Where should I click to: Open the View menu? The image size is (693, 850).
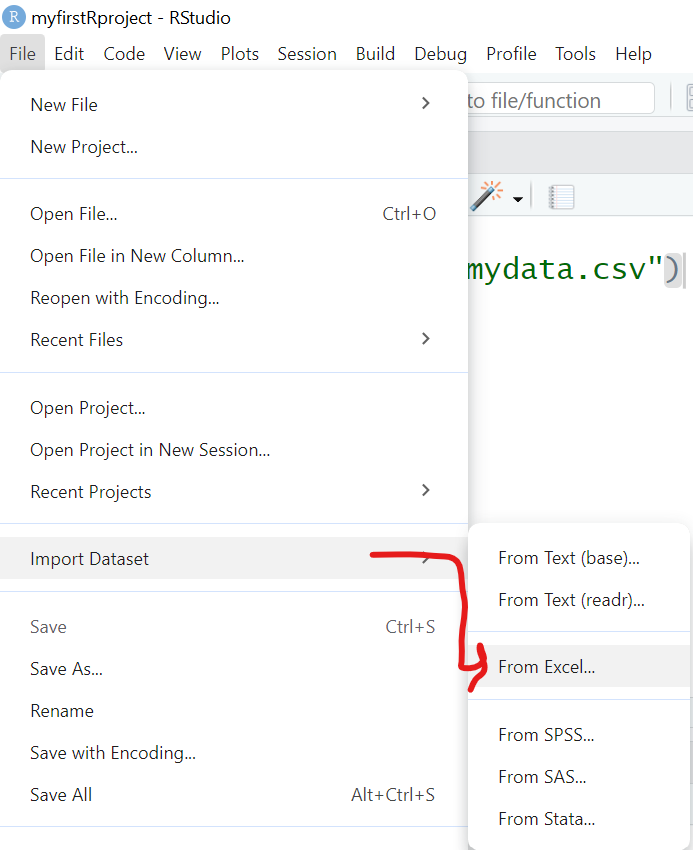tap(182, 54)
